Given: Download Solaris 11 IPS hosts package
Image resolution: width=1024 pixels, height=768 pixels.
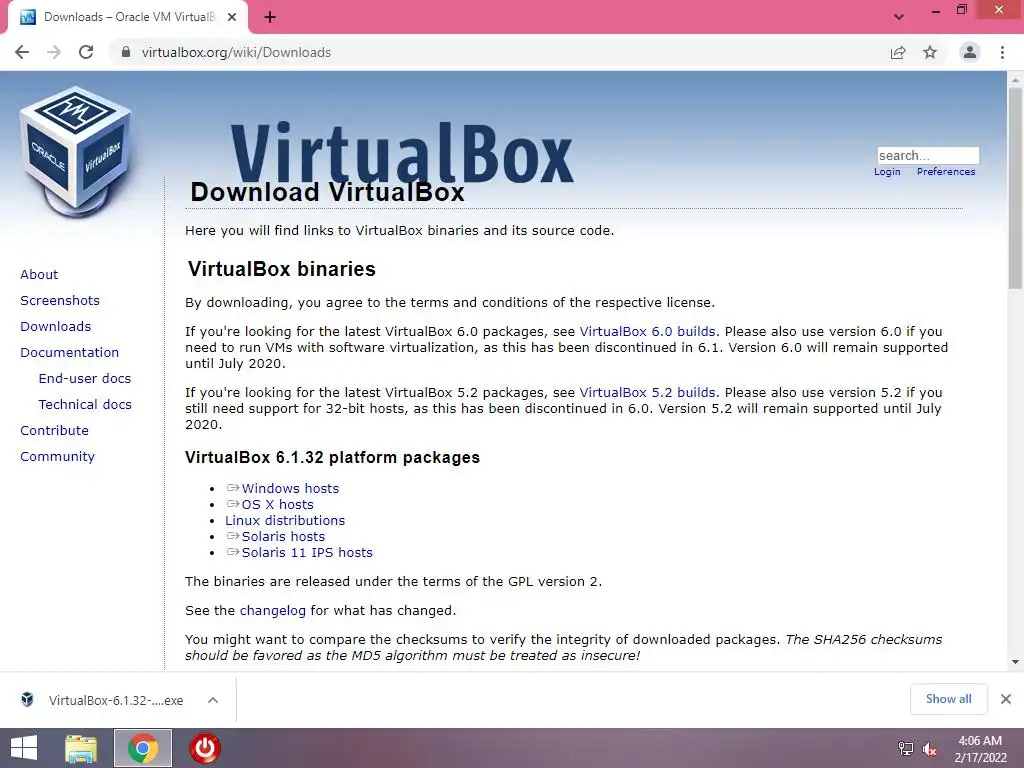Looking at the screenshot, I should tap(307, 552).
